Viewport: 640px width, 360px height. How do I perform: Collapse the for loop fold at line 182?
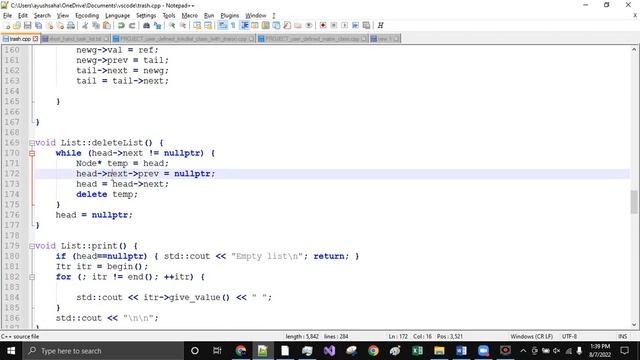pyautogui.click(x=32, y=277)
